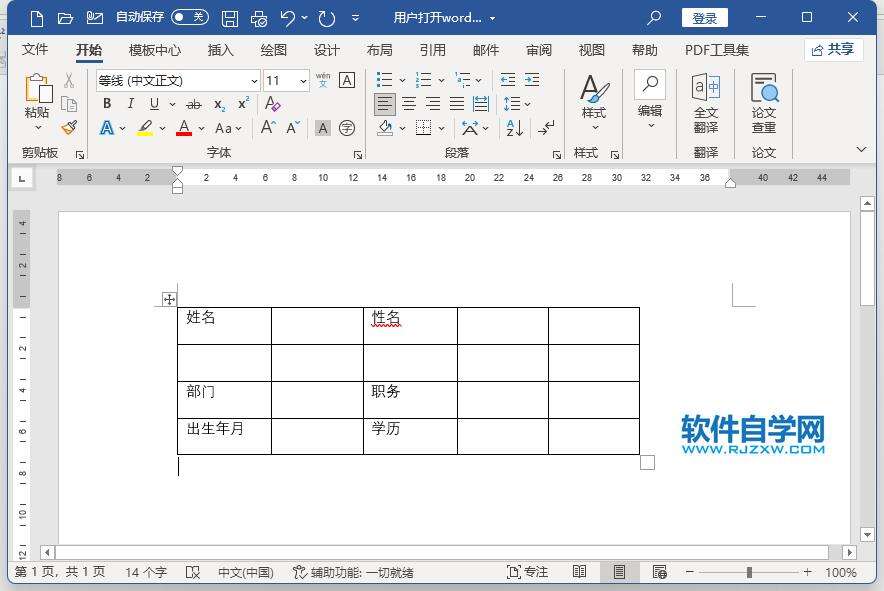Image resolution: width=884 pixels, height=591 pixels.
Task: Toggle Superscript formatting
Action: 244,104
